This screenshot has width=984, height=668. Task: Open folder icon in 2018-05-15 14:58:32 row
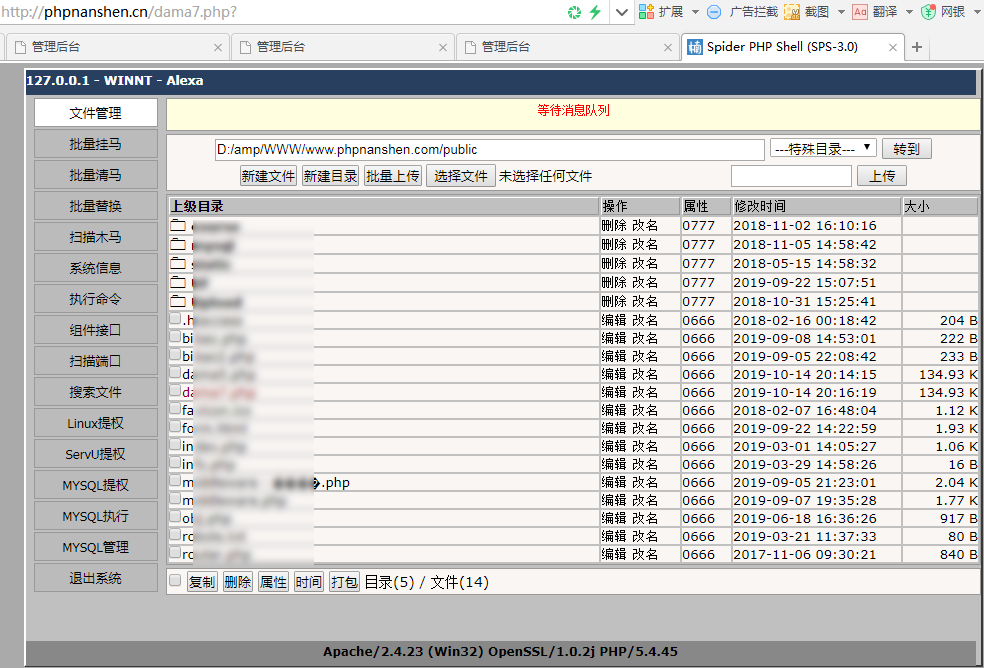(178, 262)
